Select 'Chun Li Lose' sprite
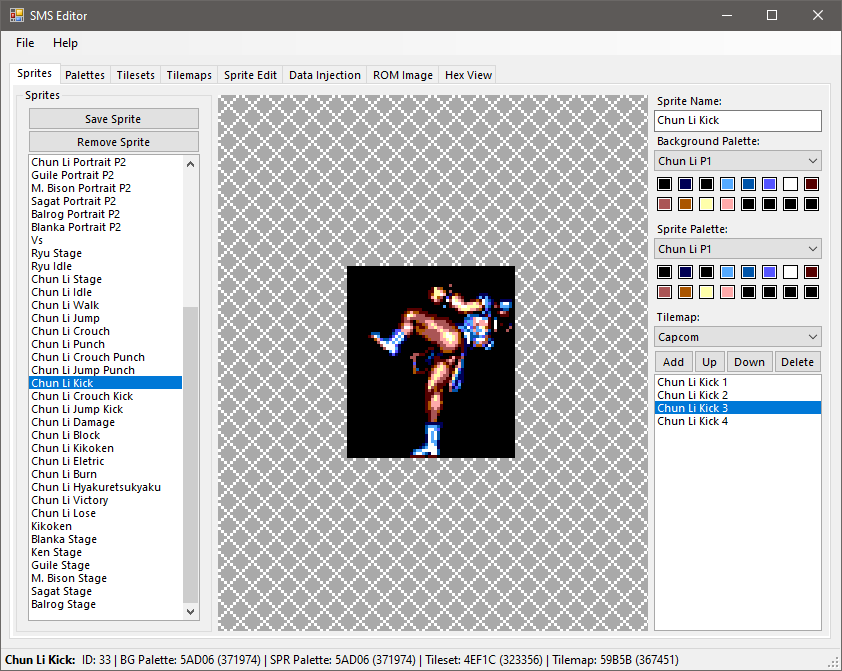Image resolution: width=842 pixels, height=671 pixels. (x=106, y=513)
